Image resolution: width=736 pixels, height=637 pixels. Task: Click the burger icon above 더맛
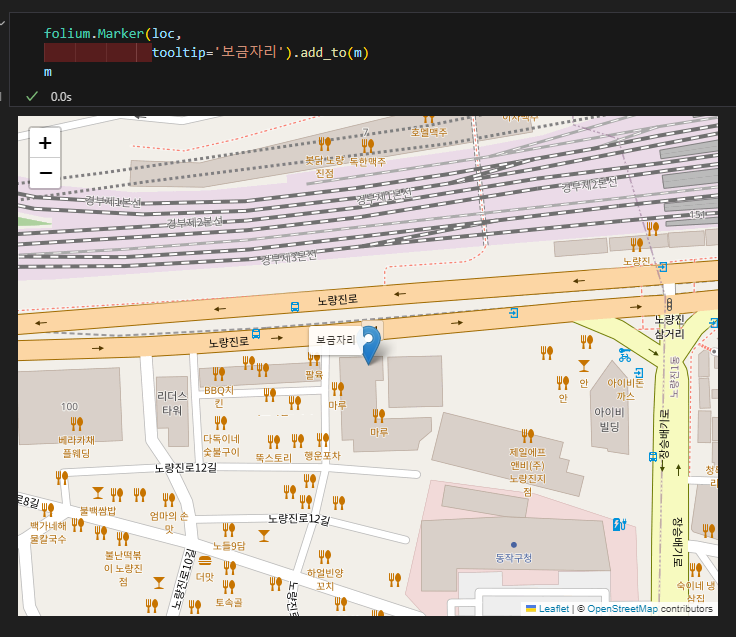pos(205,560)
